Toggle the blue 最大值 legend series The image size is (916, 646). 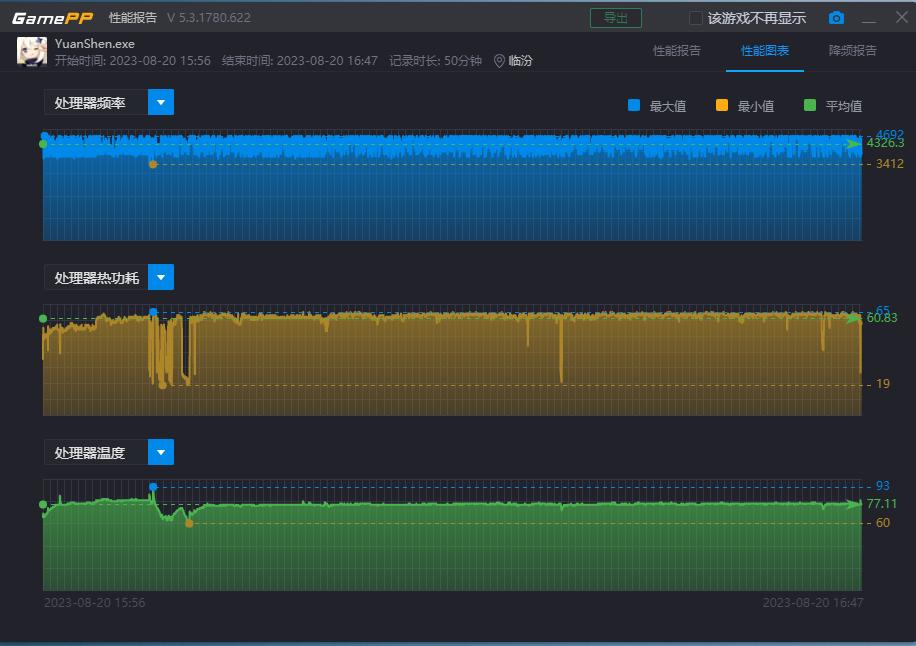(634, 105)
